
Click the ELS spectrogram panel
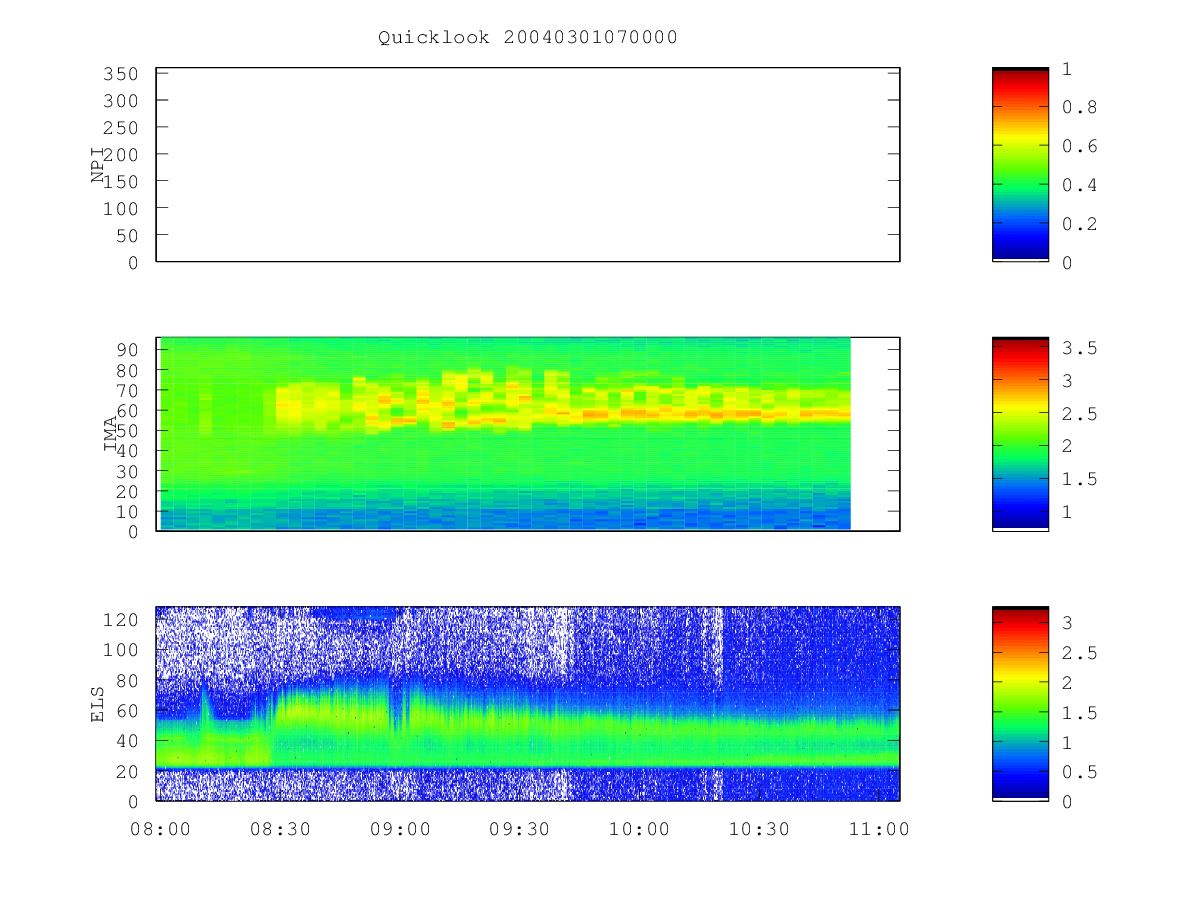(528, 704)
